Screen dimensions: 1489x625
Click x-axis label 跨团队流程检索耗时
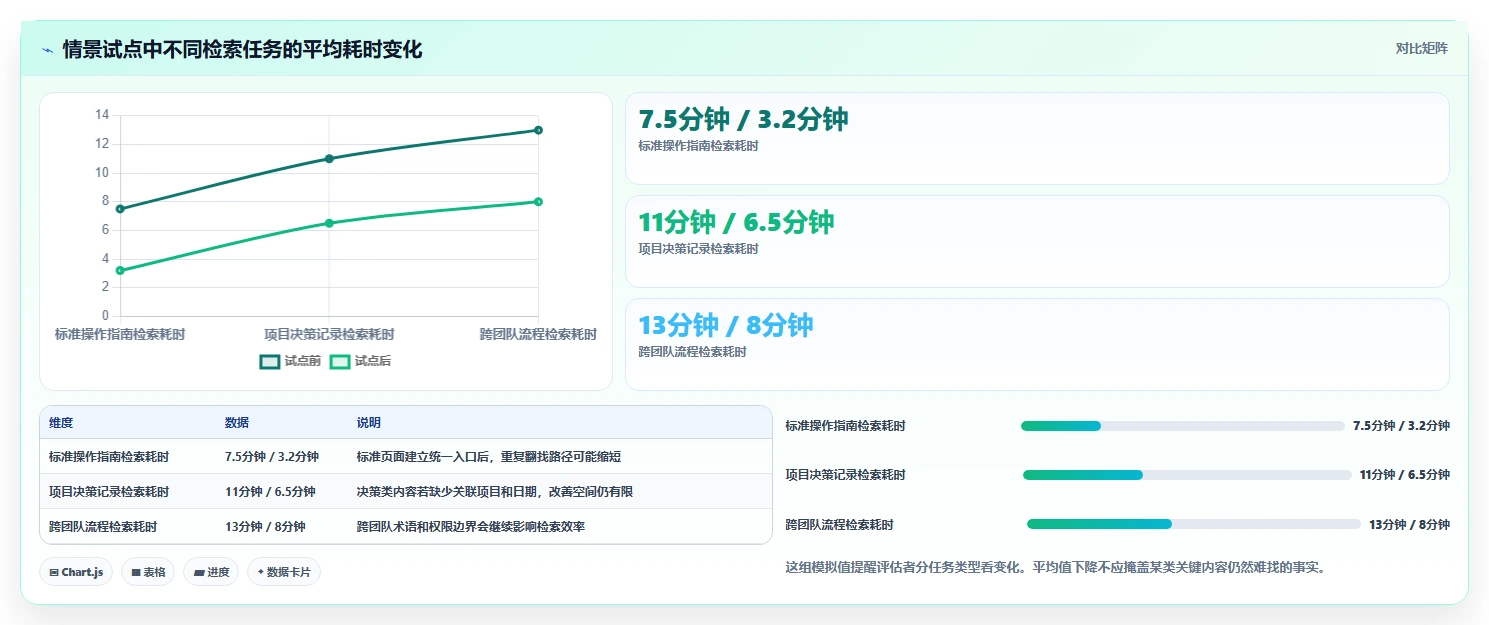point(538,334)
